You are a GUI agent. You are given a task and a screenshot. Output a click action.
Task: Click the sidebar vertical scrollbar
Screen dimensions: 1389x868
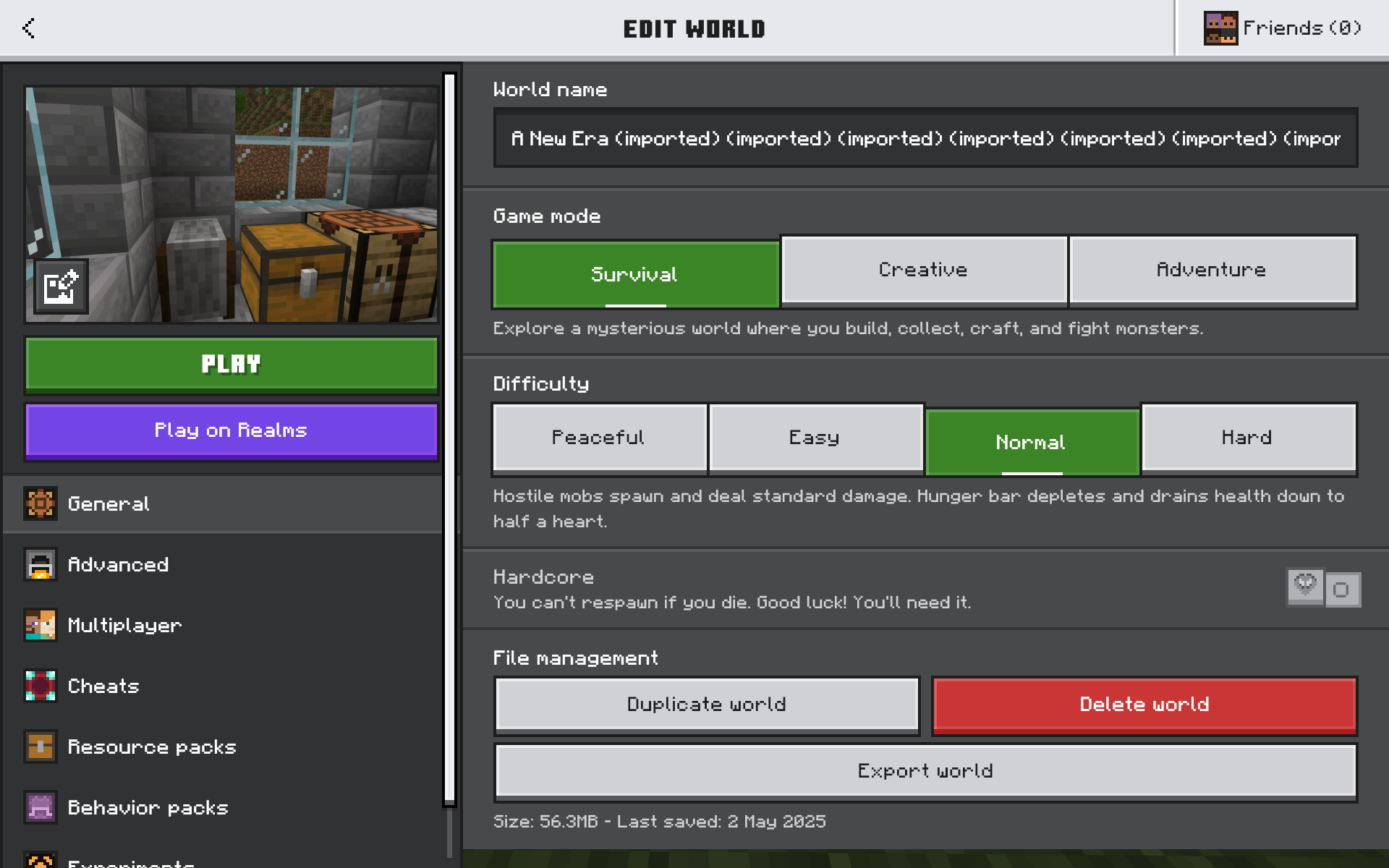[x=449, y=434]
